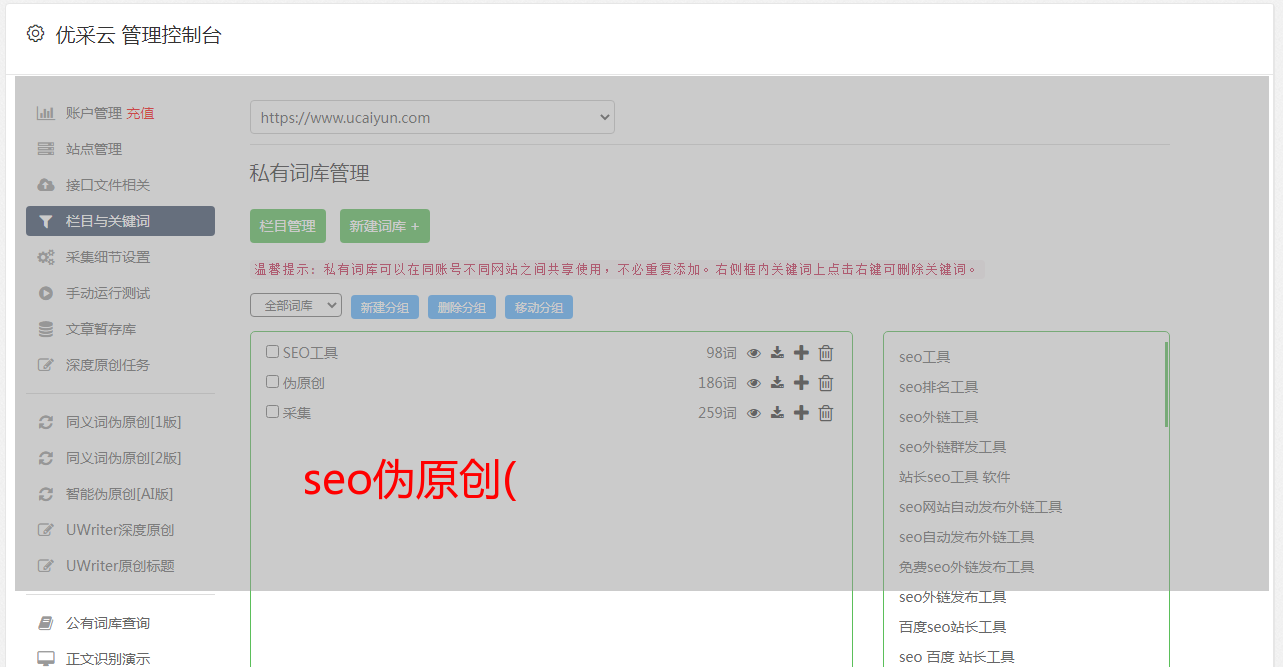This screenshot has width=1283, height=667.
Task: Check the 伪原创 library checkbox
Action: (272, 382)
